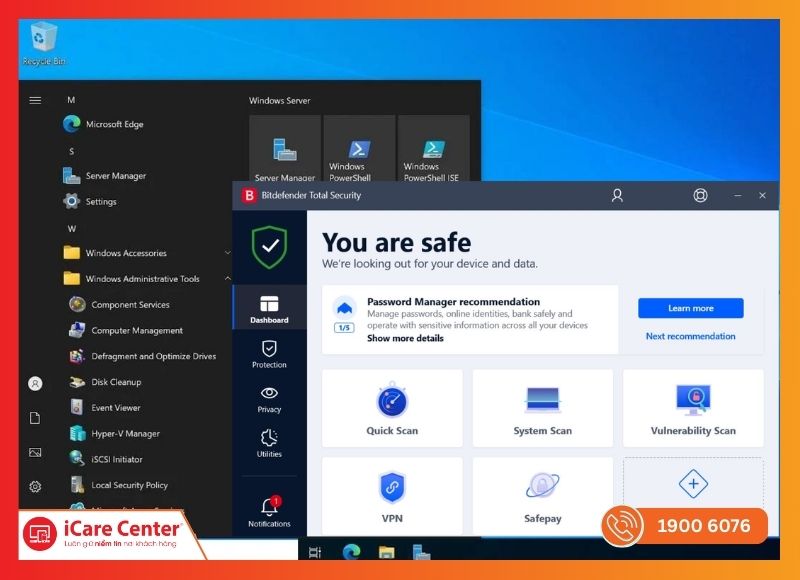Open the Bitdefender support lifebuoy icon
Image resolution: width=800 pixels, height=580 pixels.
(700, 195)
